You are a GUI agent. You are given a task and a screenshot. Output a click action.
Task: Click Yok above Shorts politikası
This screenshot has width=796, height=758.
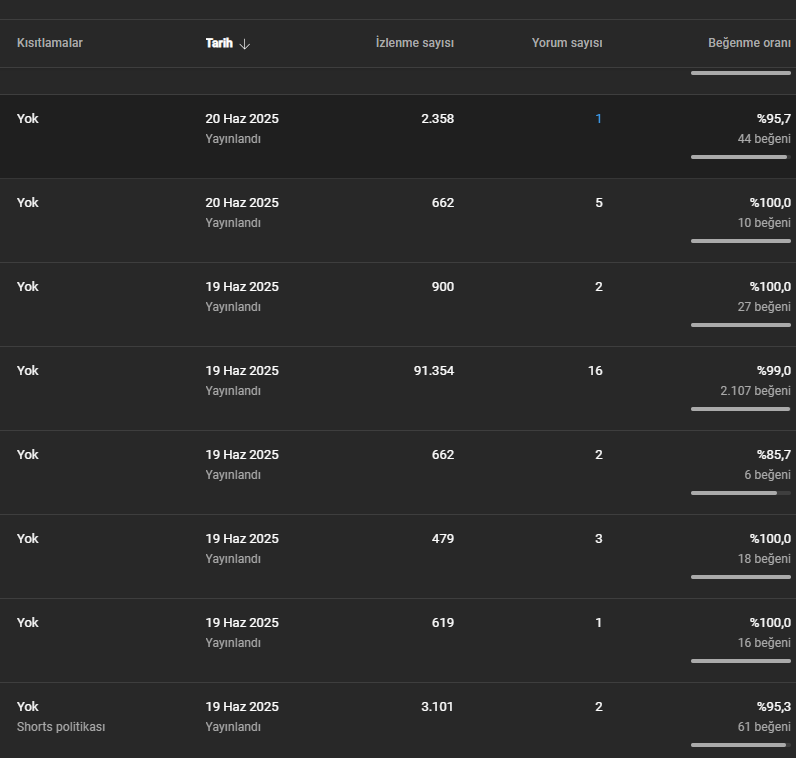pos(27,707)
